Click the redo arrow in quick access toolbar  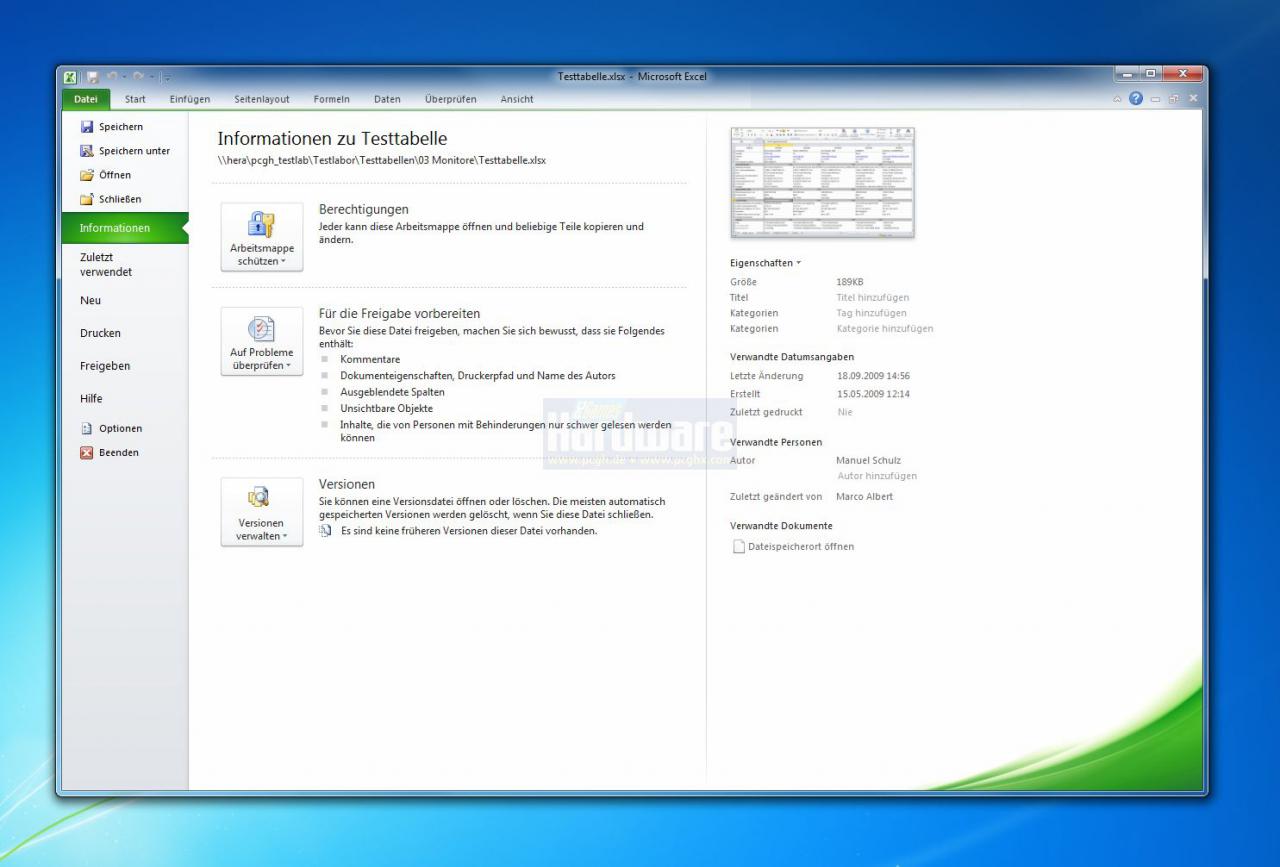click(x=140, y=78)
